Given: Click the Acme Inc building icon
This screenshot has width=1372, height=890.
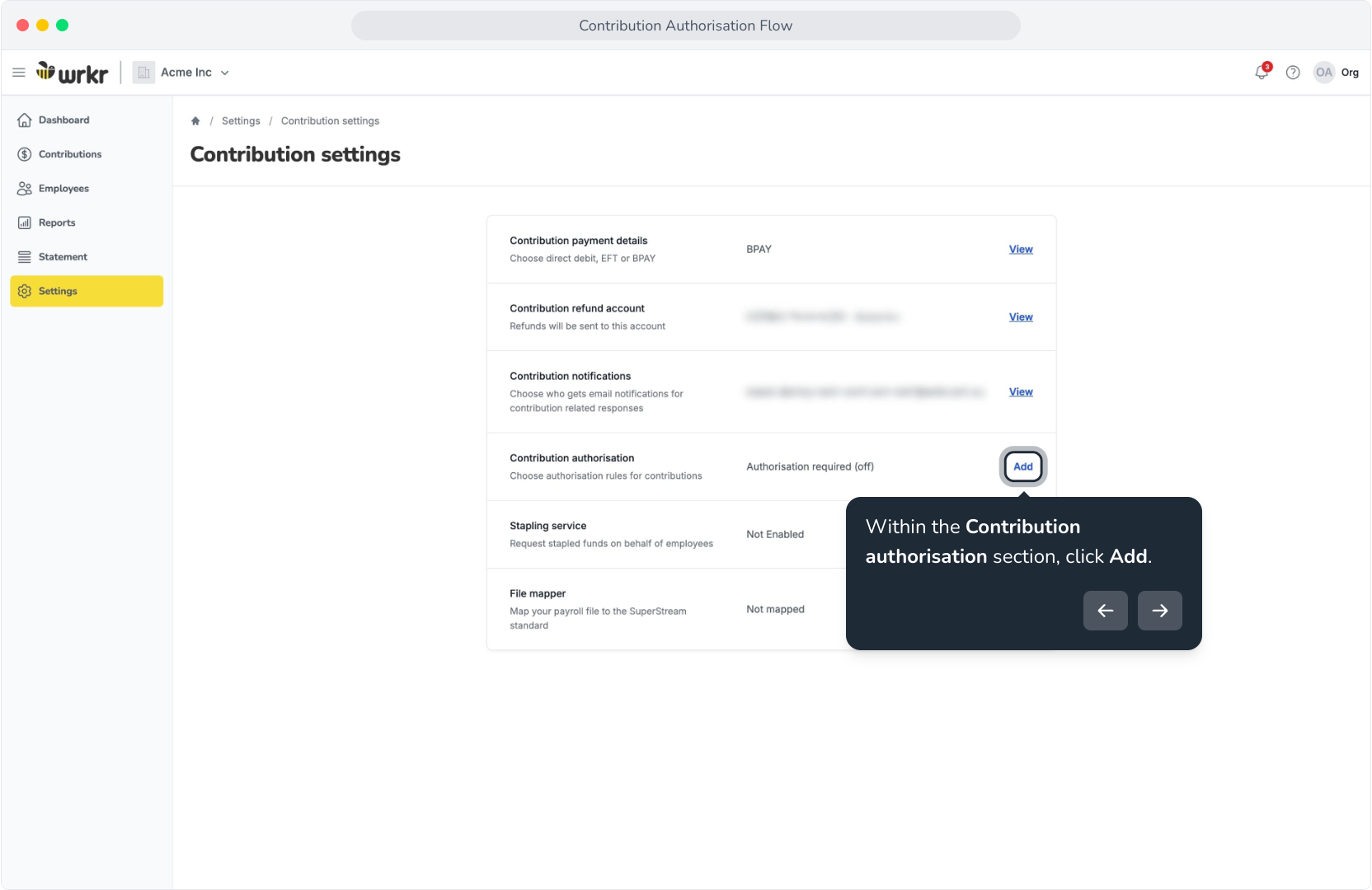Looking at the screenshot, I should click(143, 73).
